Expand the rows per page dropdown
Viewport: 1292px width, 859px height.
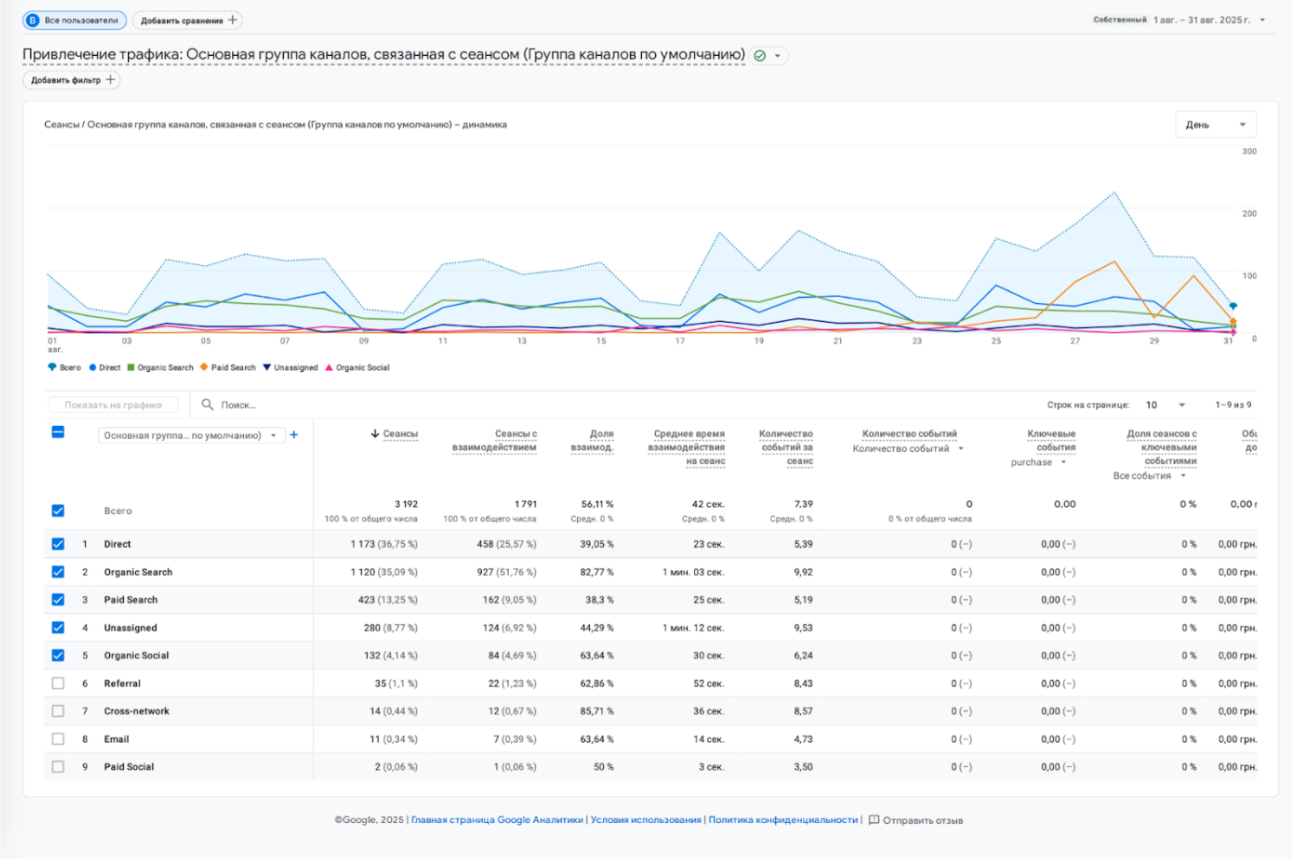(x=1166, y=405)
